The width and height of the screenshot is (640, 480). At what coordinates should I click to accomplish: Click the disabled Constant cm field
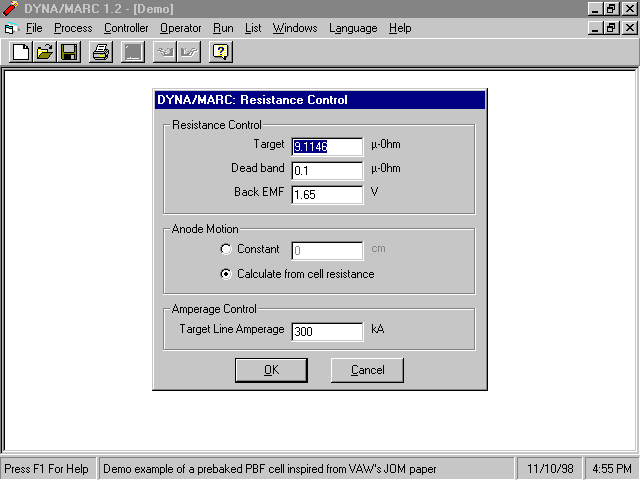(327, 251)
